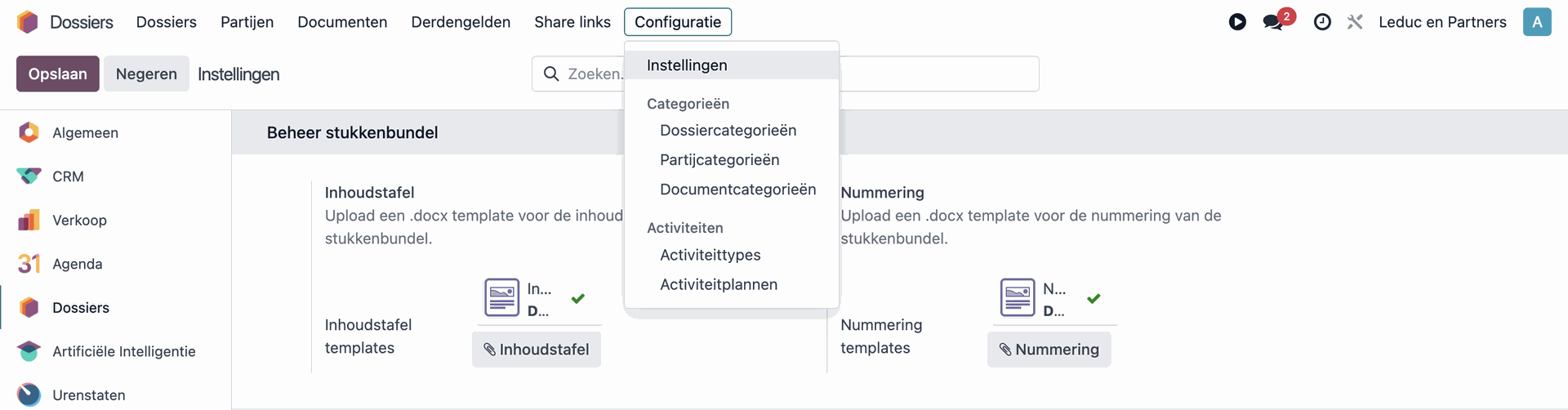1568x410 pixels.
Task: Click the clock activities icon
Action: pyautogui.click(x=1322, y=22)
